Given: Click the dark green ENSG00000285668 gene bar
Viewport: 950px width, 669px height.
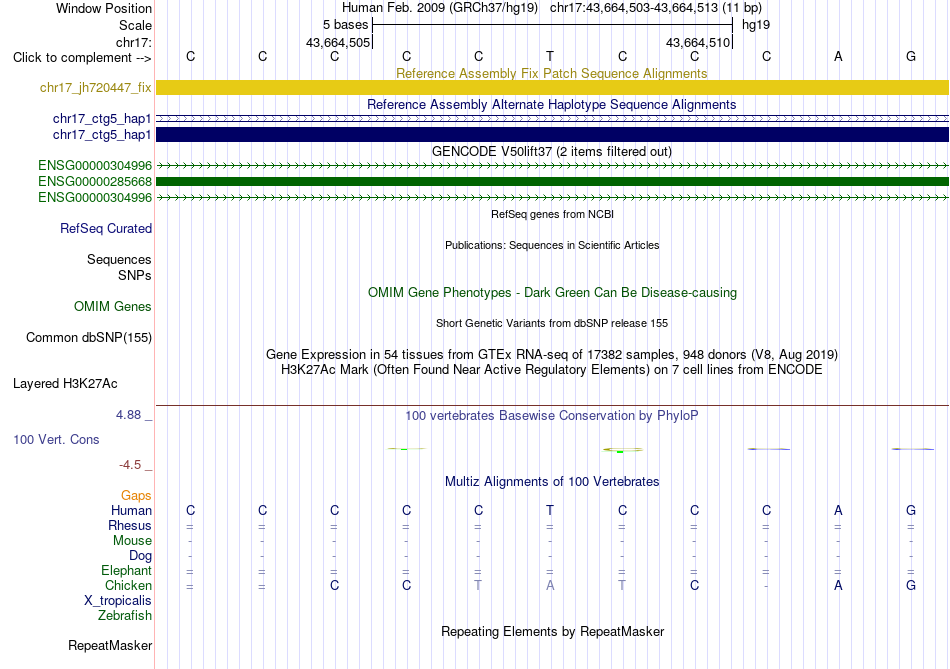Looking at the screenshot, I should coord(552,181).
